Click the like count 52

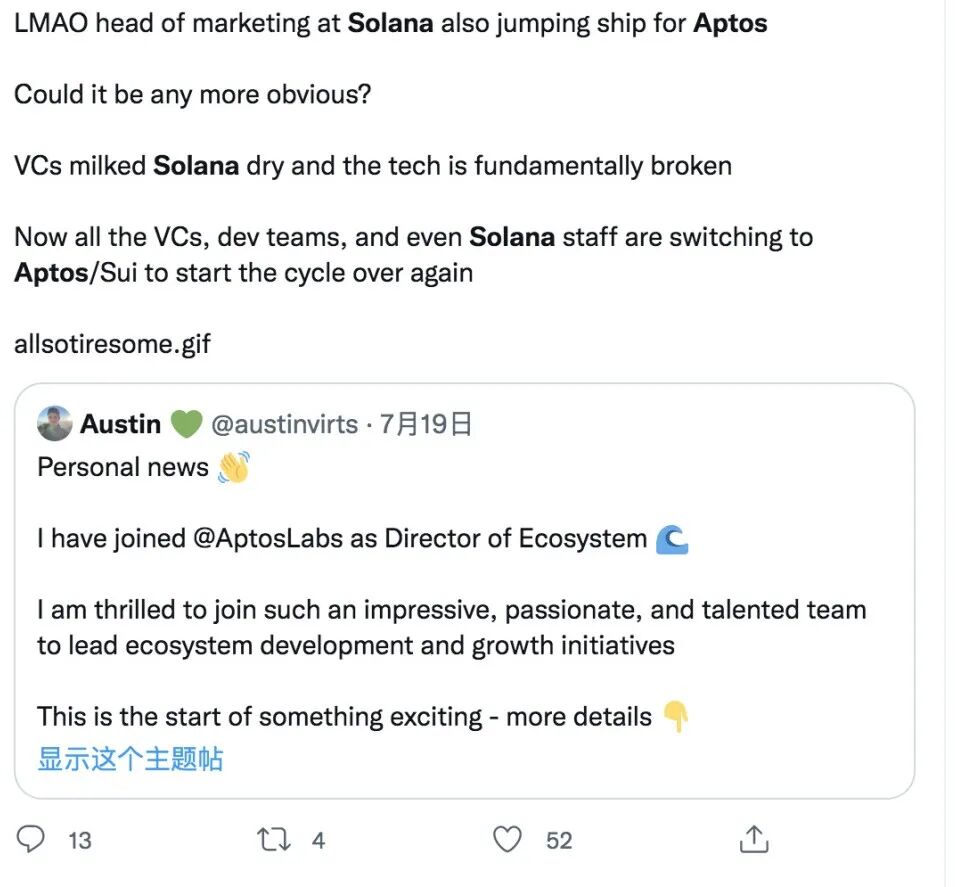tap(559, 840)
